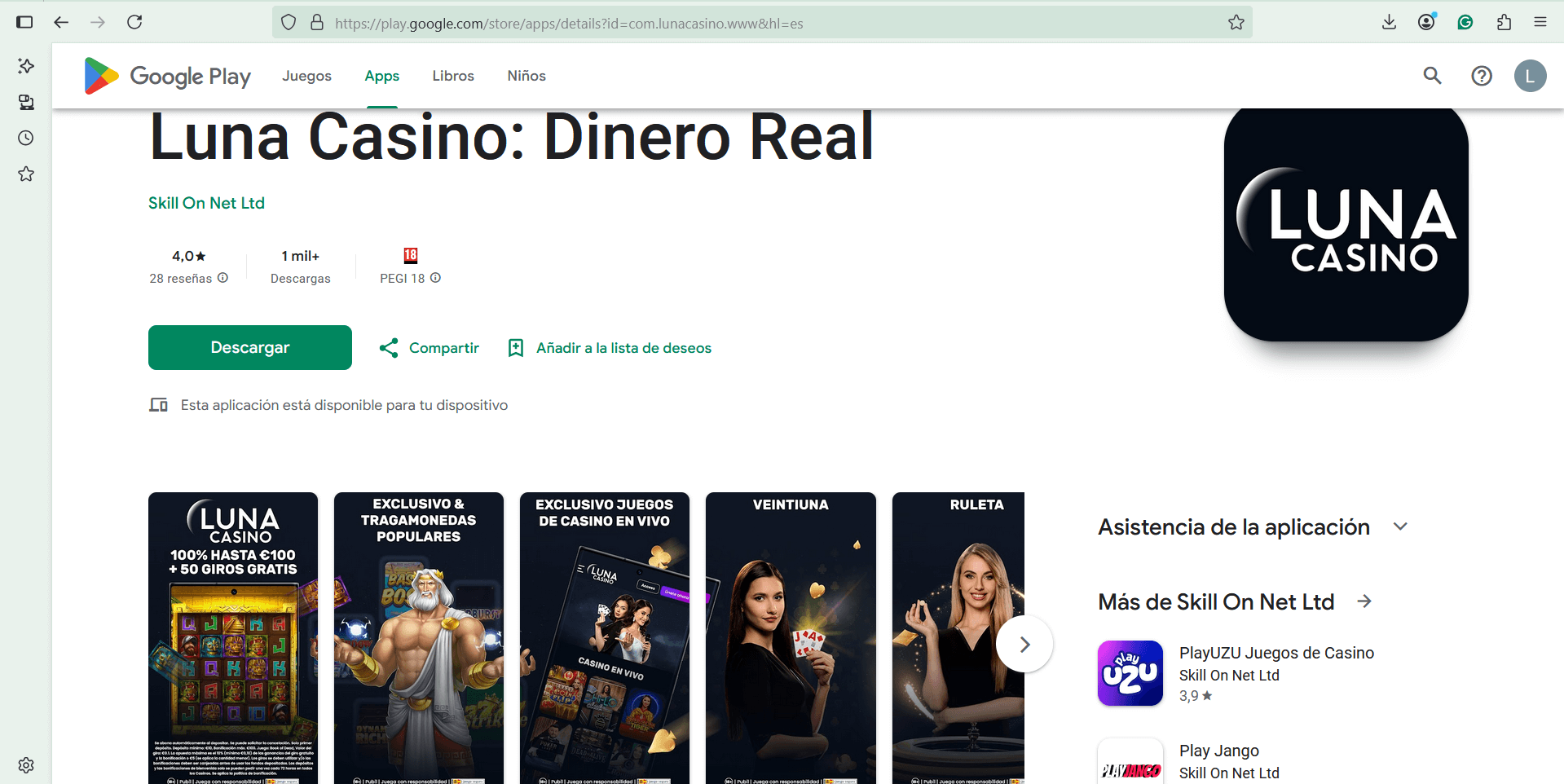Open the Ruleta screenshot
Viewport: 1564px width, 784px height.
click(958, 638)
